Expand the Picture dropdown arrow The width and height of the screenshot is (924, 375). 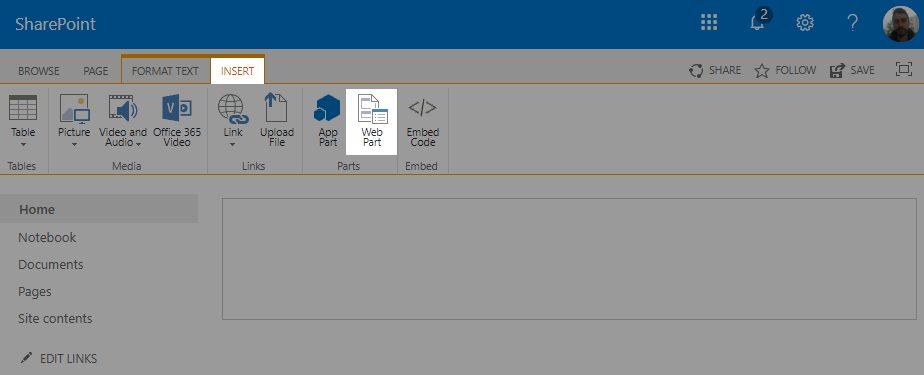tap(74, 144)
